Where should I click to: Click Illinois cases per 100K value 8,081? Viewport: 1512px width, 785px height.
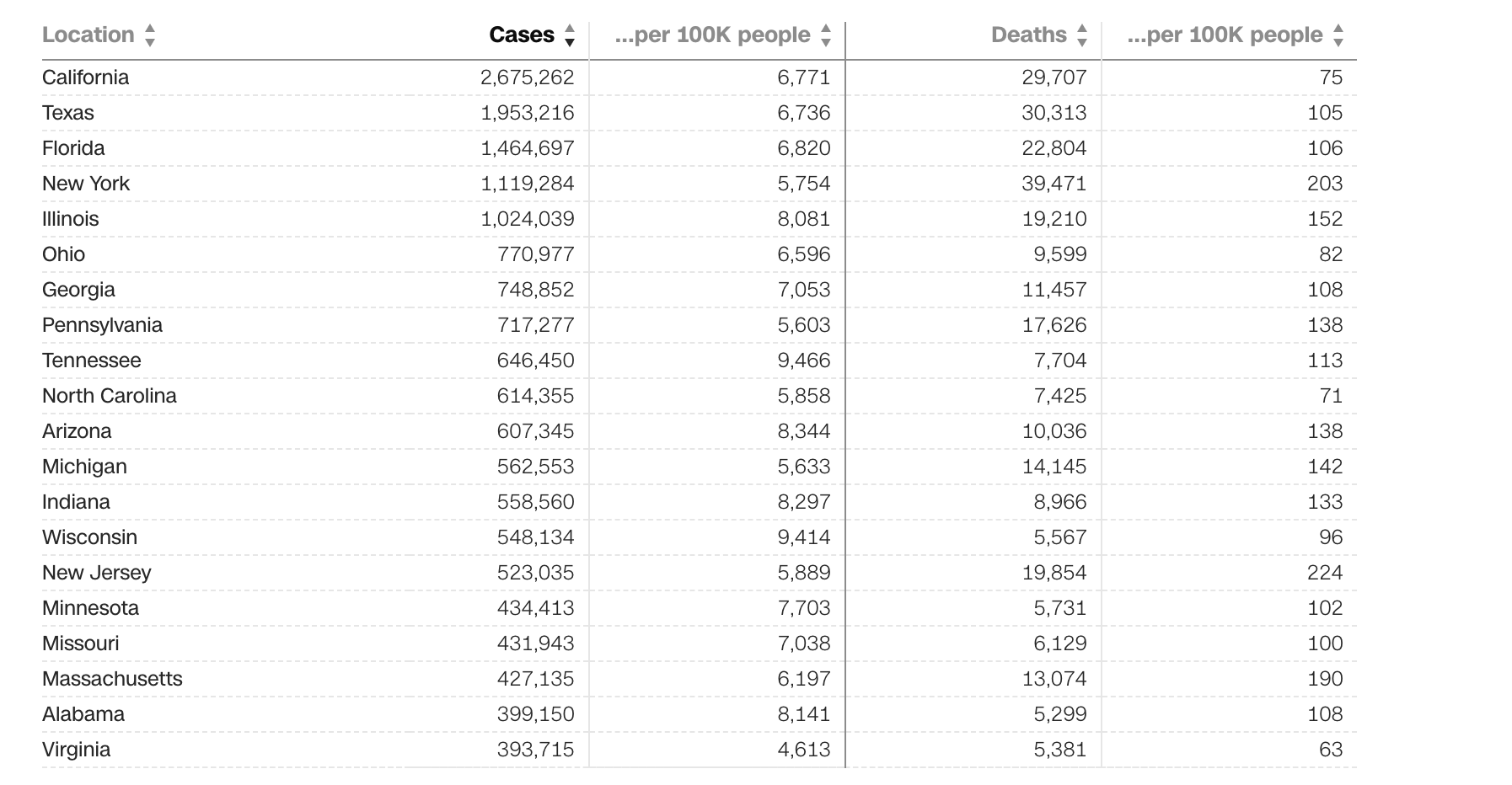click(x=803, y=219)
